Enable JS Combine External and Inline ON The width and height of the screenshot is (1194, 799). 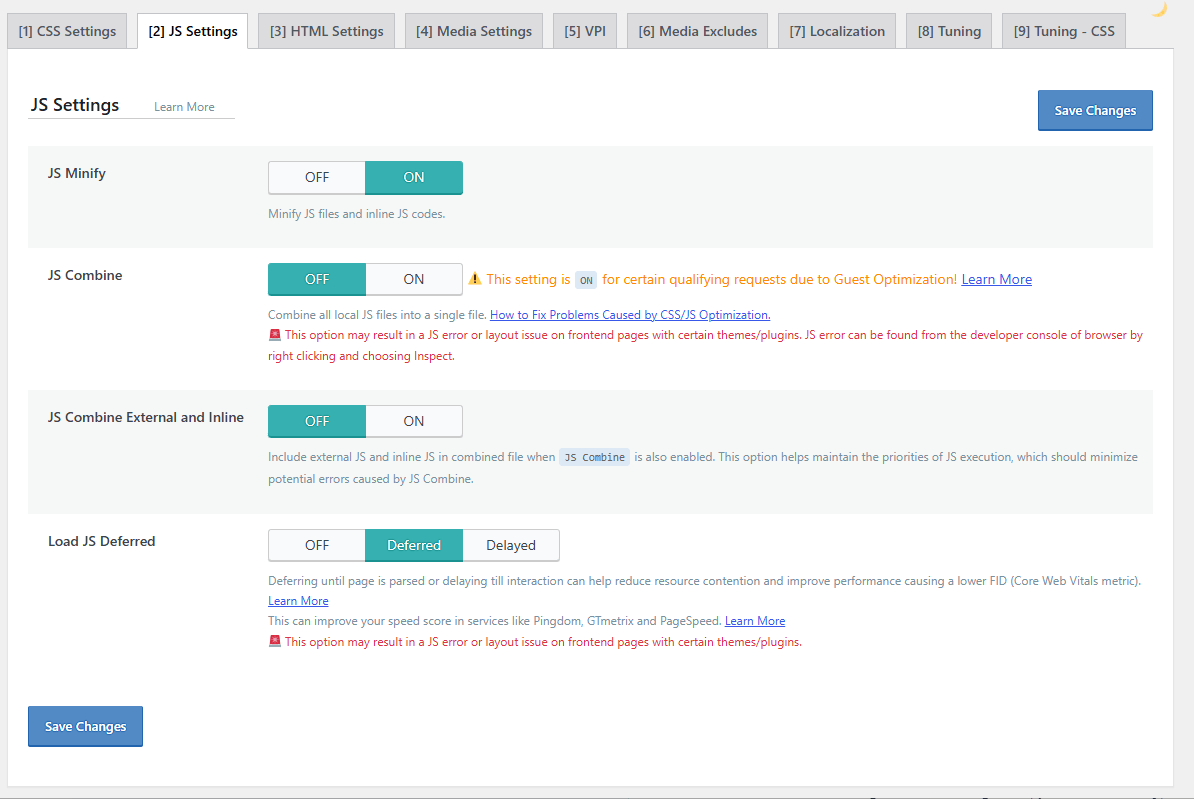[x=413, y=421]
